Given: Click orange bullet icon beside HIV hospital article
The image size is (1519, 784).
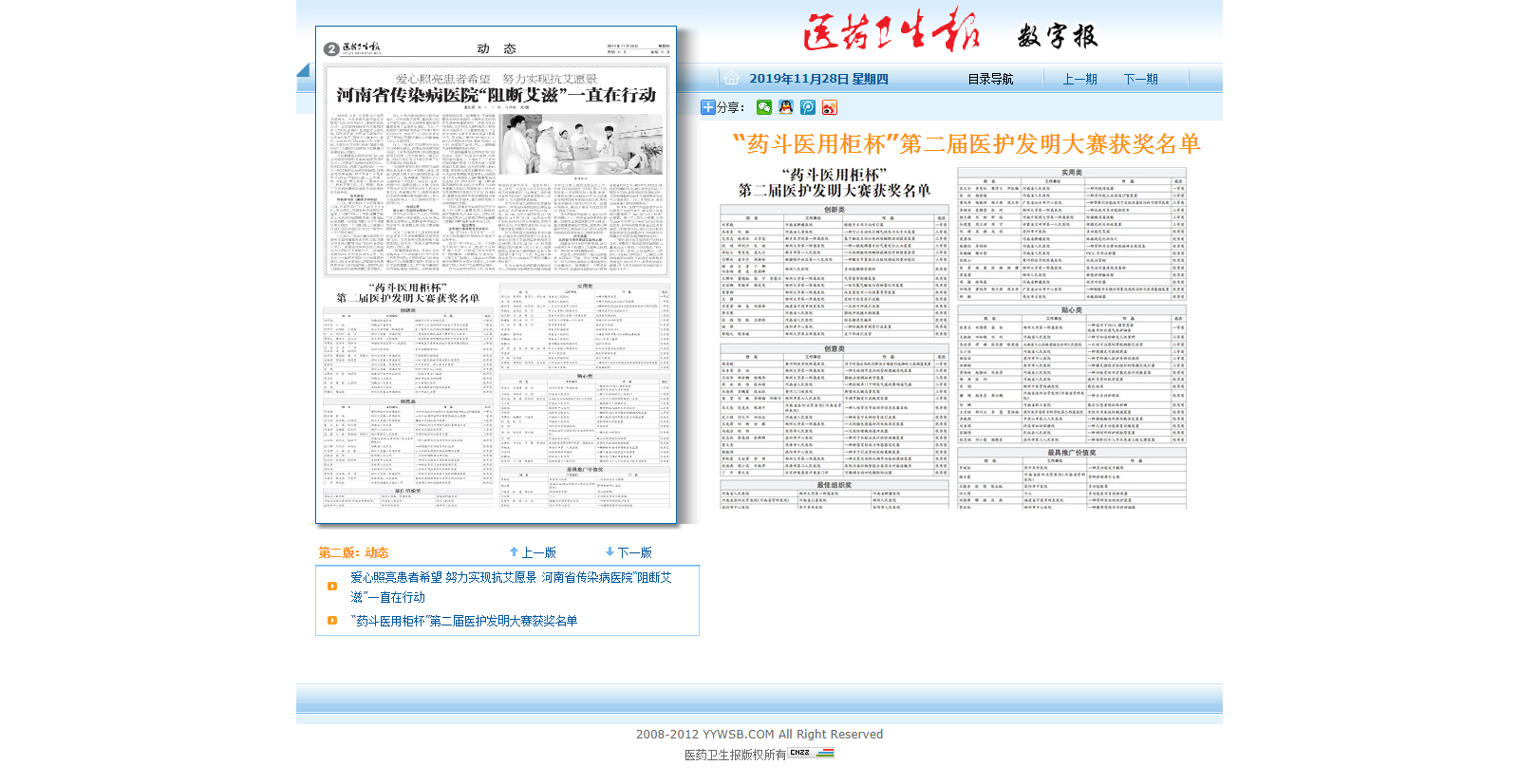Looking at the screenshot, I should pos(332,587).
